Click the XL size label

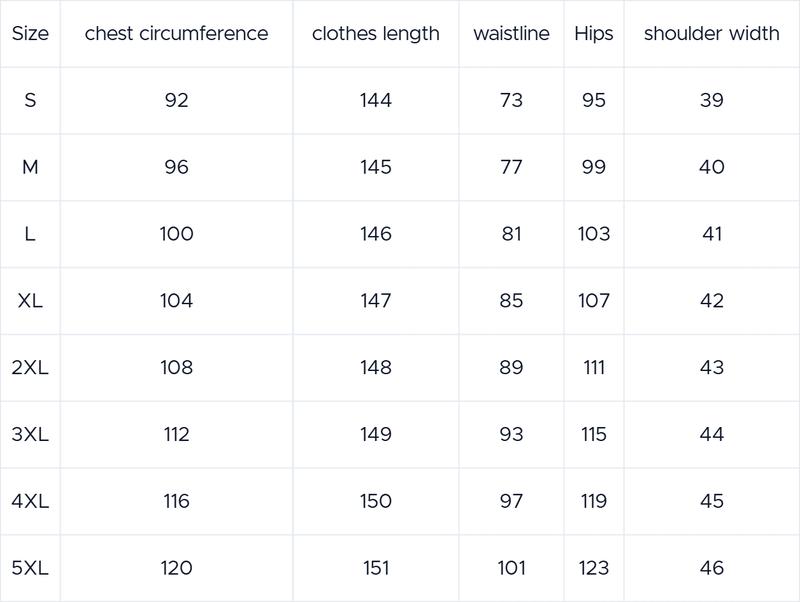coord(30,300)
